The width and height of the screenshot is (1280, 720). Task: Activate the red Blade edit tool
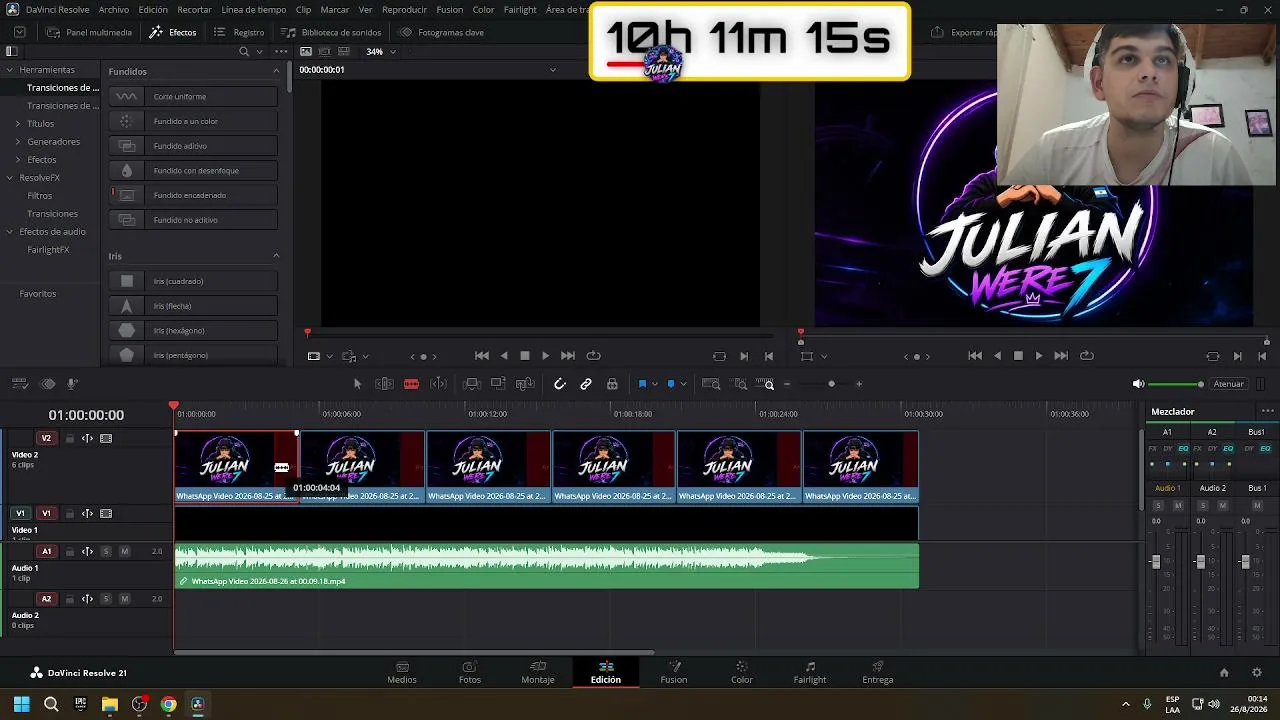(x=411, y=384)
